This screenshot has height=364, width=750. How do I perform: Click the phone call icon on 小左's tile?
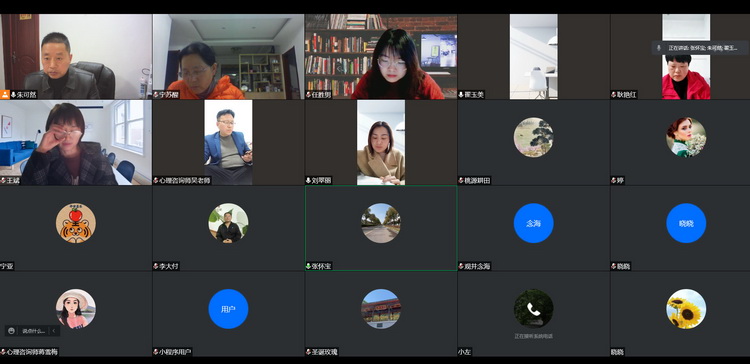tap(533, 309)
